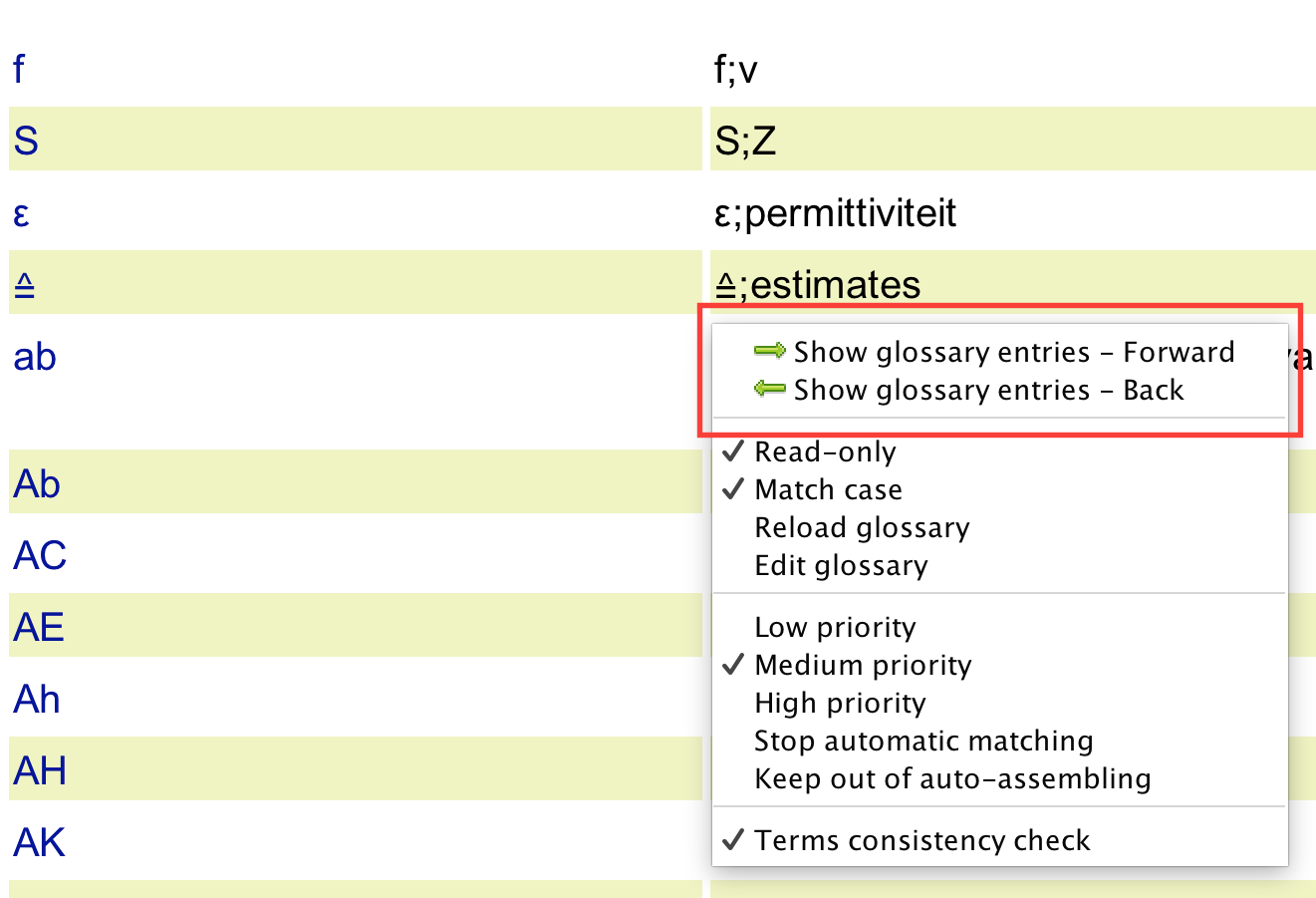Select the 'S;Z' target cell
1316x898 pixels.
[745, 141]
